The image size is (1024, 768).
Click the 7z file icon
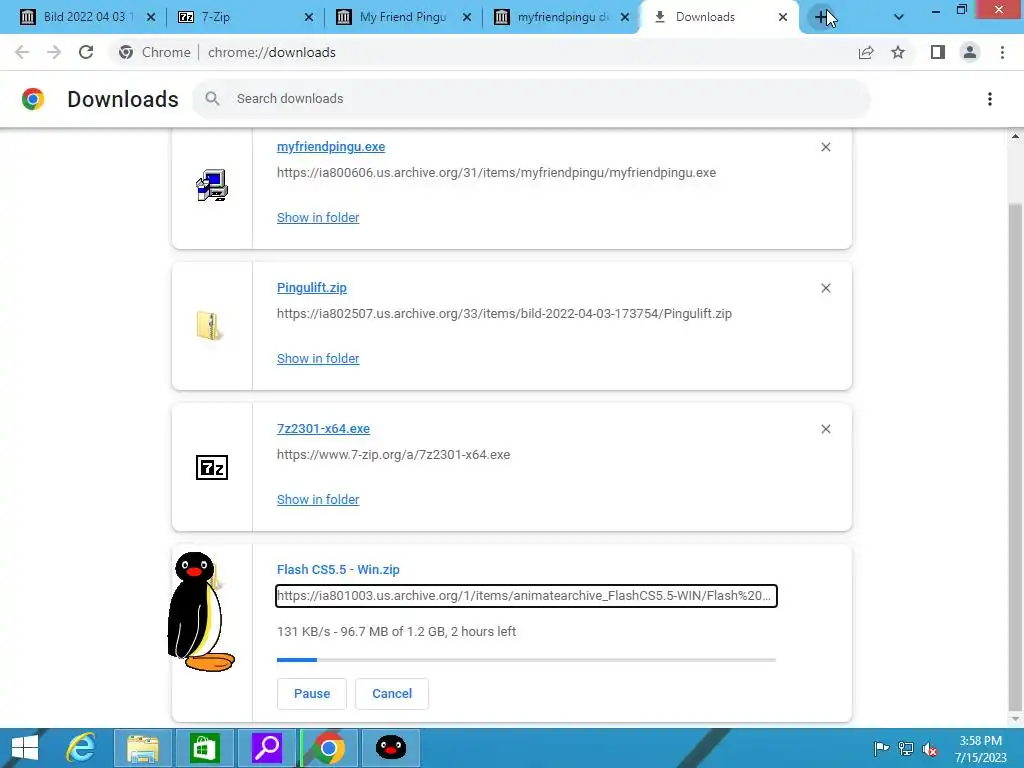pyautogui.click(x=212, y=468)
